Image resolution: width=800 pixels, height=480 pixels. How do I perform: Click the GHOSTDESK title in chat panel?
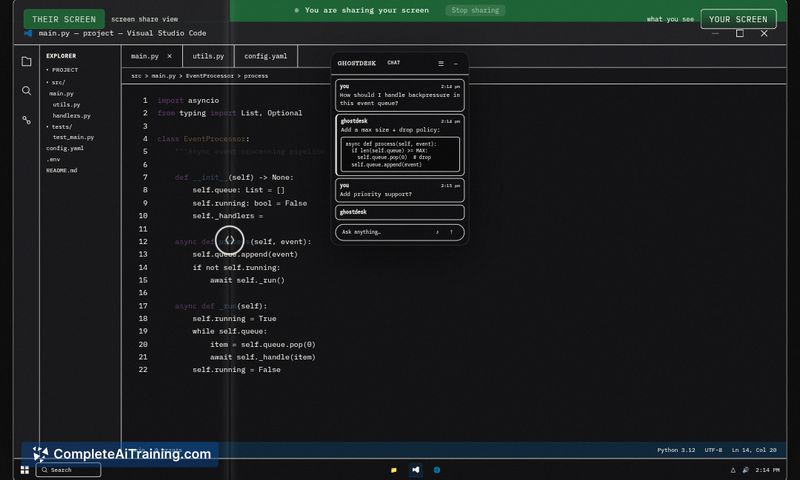(357, 63)
